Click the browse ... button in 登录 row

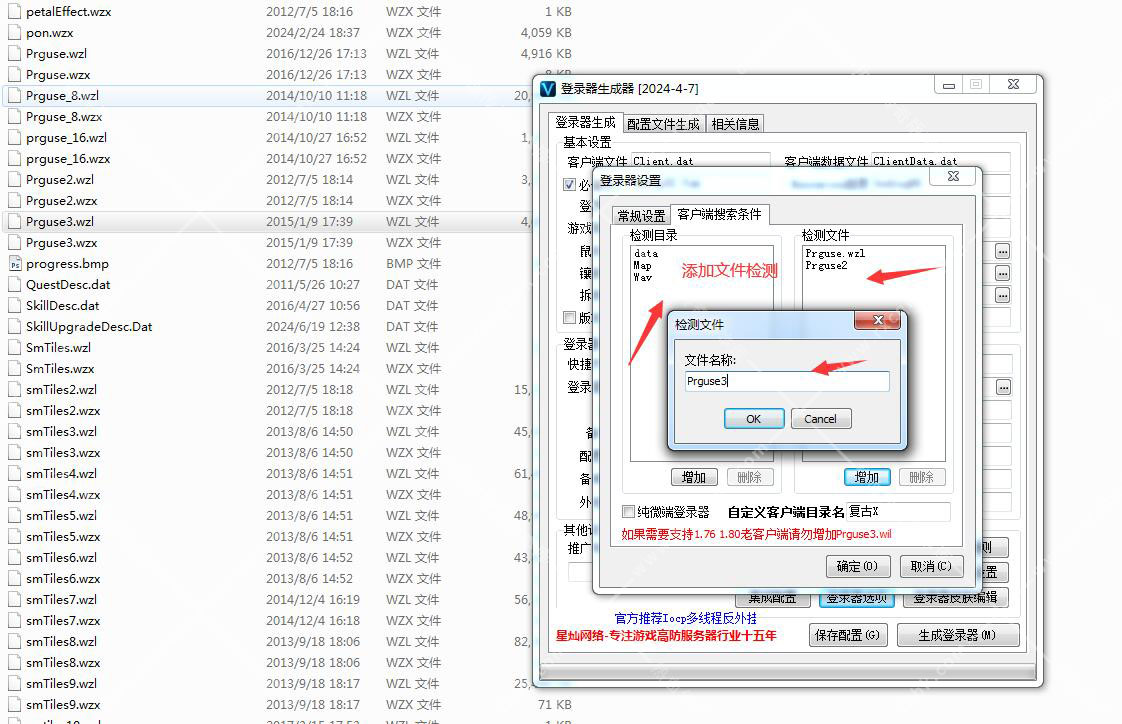(1004, 387)
